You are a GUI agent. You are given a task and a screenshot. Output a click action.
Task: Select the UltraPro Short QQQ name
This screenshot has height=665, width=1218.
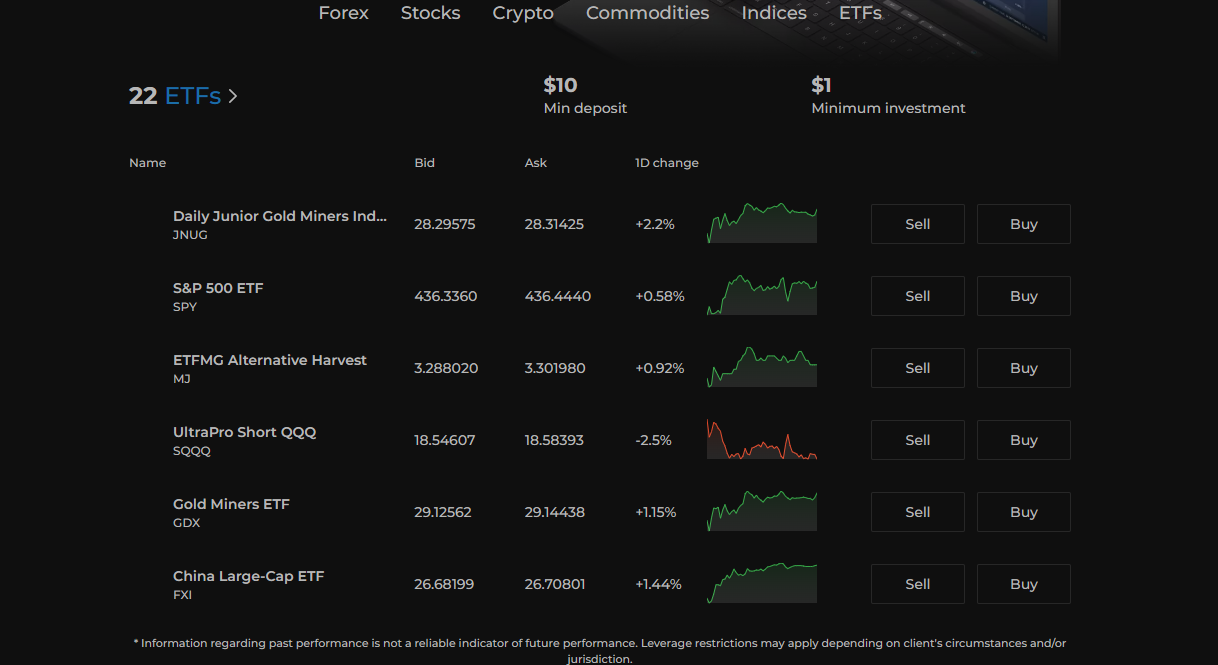(244, 432)
